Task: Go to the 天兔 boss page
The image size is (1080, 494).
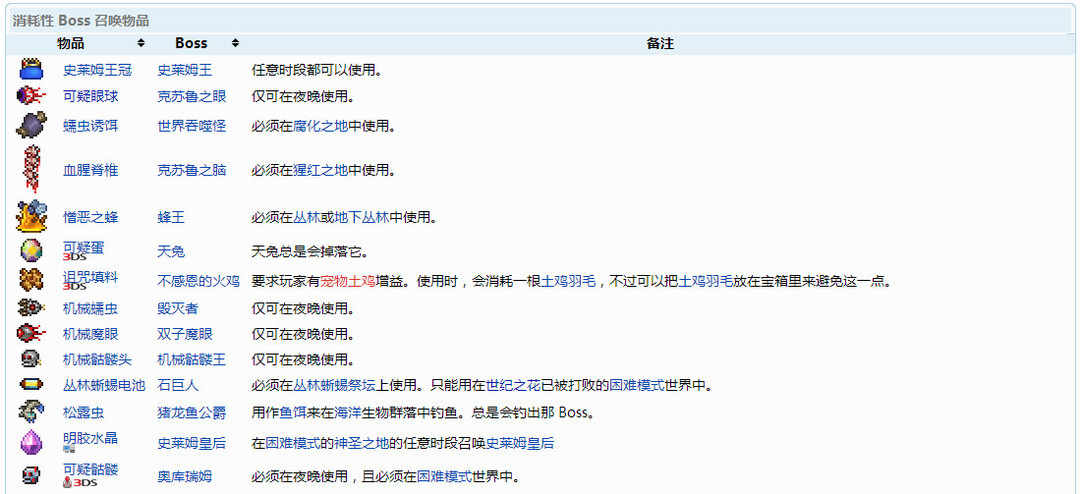Action: 171,251
